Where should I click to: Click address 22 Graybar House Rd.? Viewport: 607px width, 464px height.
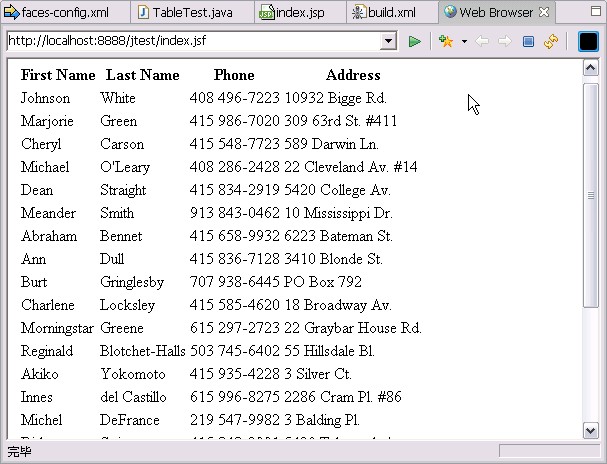(x=353, y=328)
